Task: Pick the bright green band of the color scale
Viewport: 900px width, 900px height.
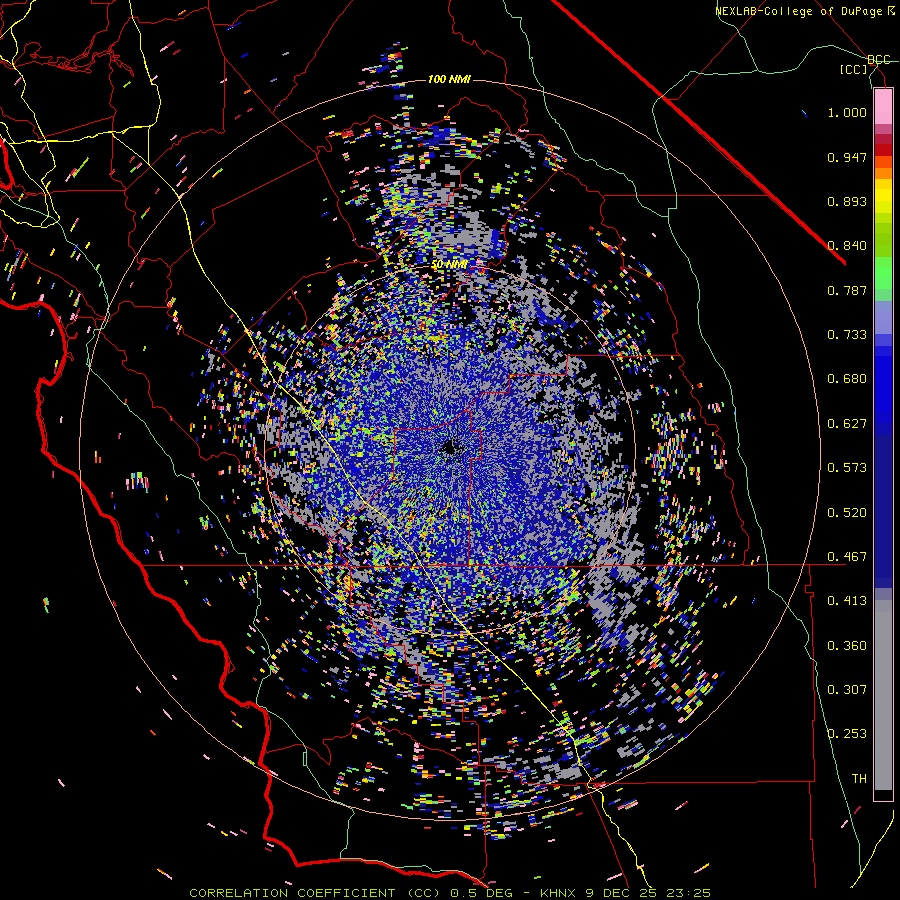Action: coord(883,273)
